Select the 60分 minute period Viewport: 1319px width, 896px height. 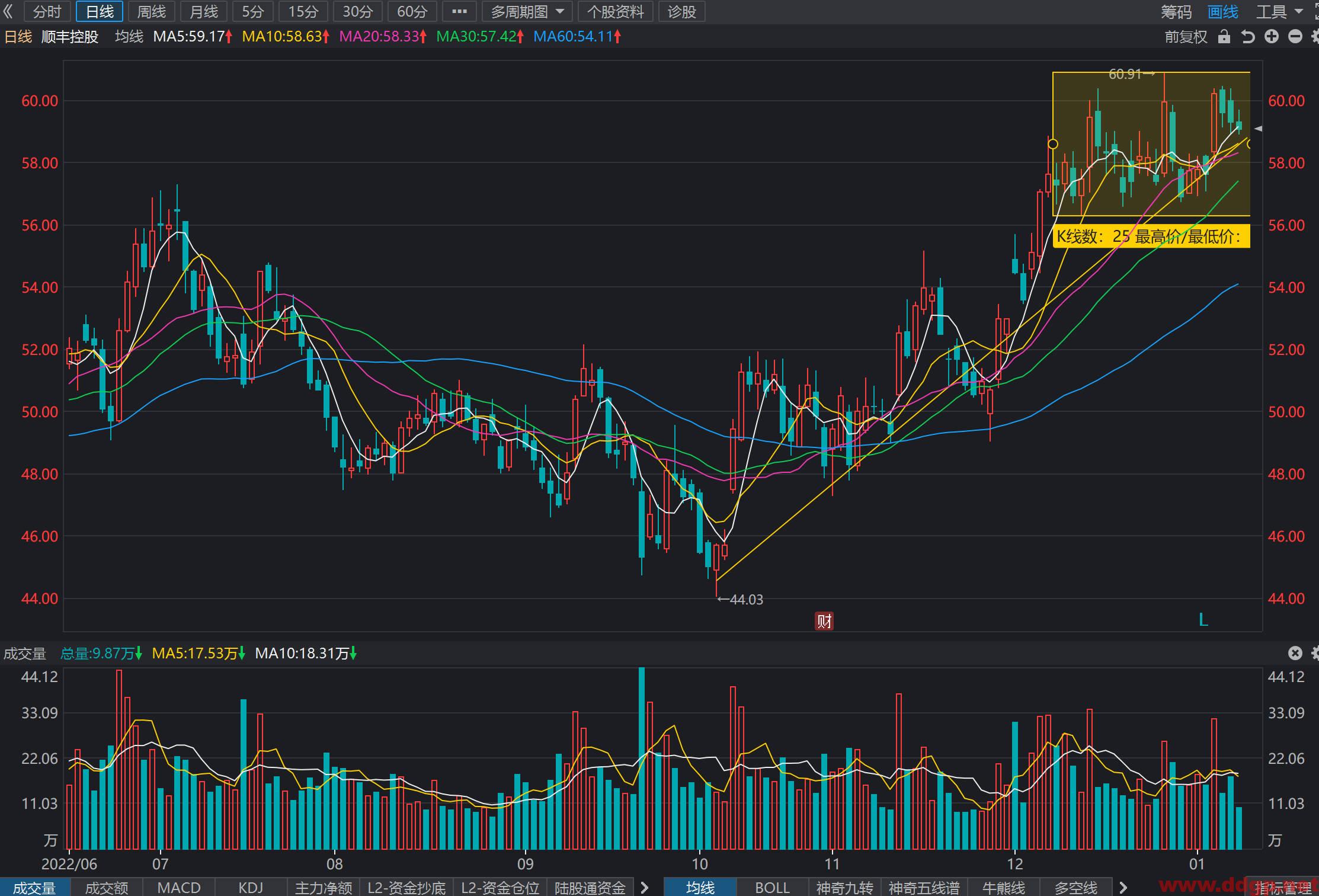pos(412,11)
